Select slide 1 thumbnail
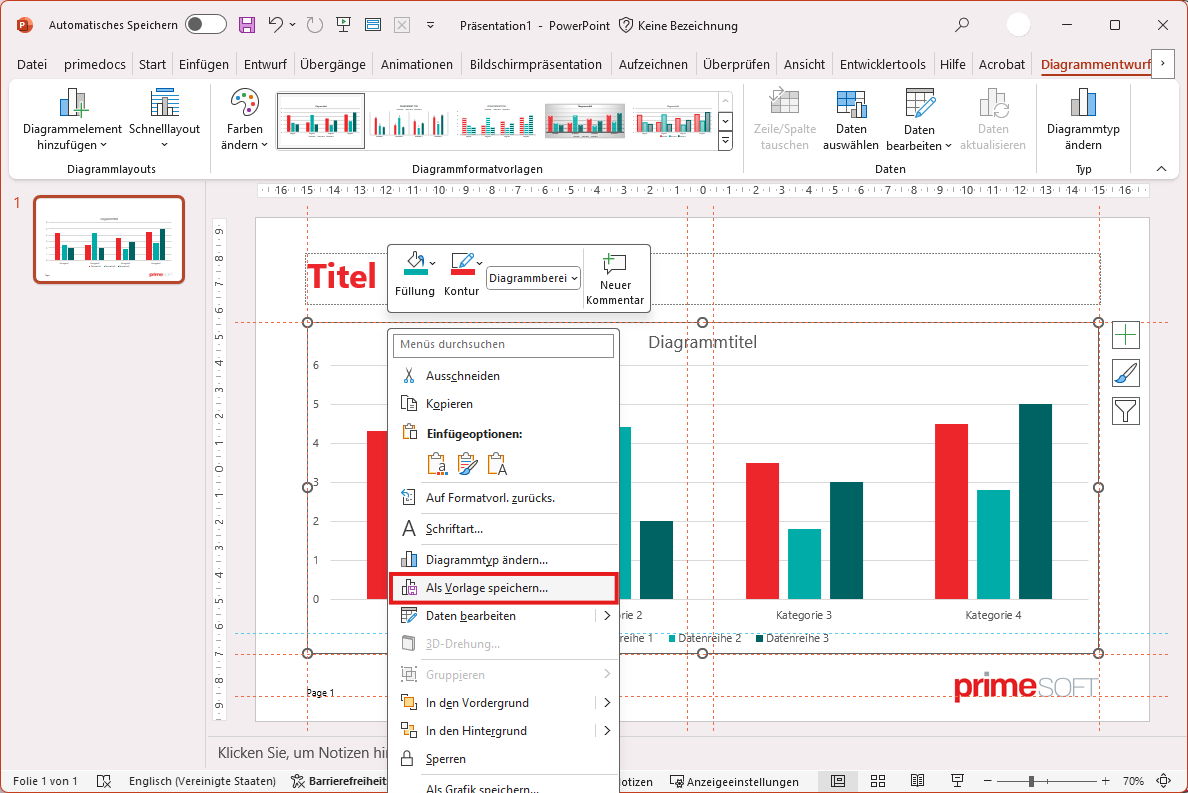 pyautogui.click(x=109, y=239)
